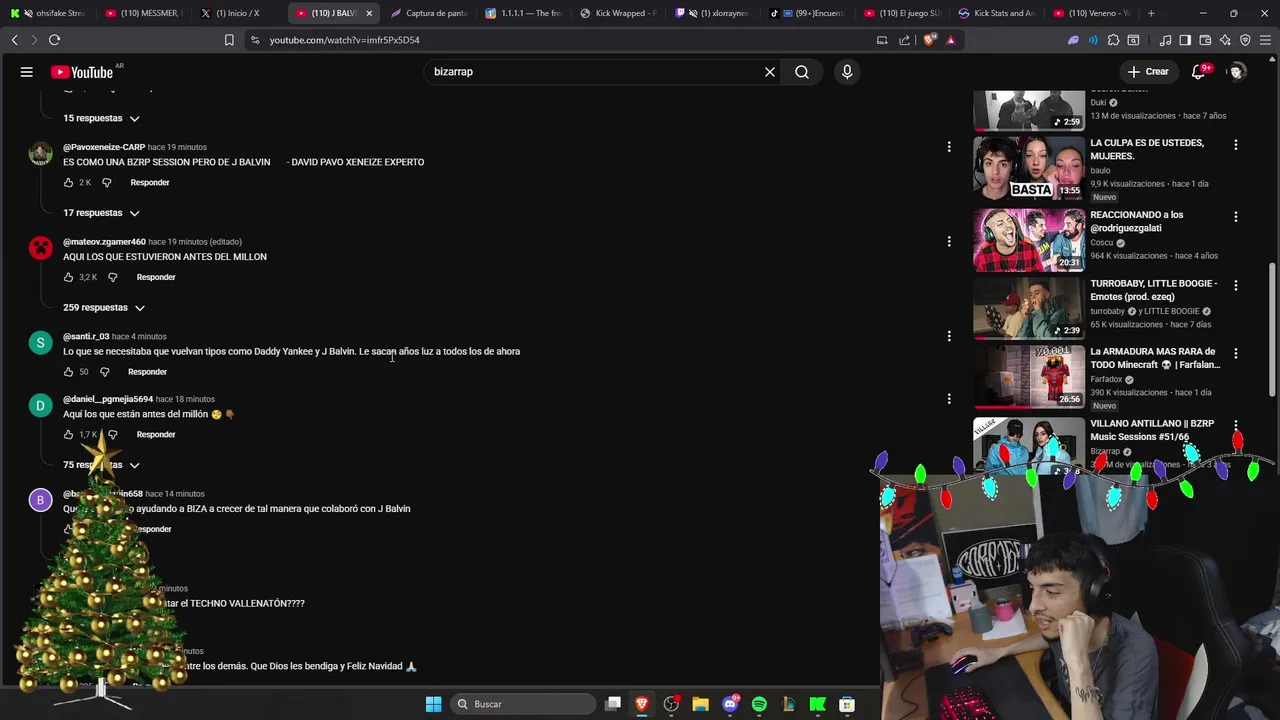
Task: Click the Crear button
Action: coord(1147,72)
